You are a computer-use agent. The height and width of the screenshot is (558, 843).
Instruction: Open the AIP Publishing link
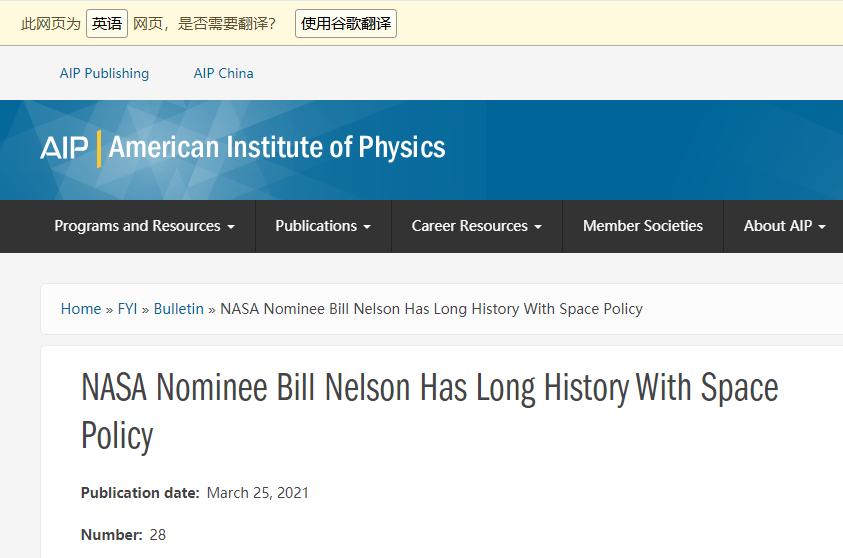pyautogui.click(x=104, y=73)
